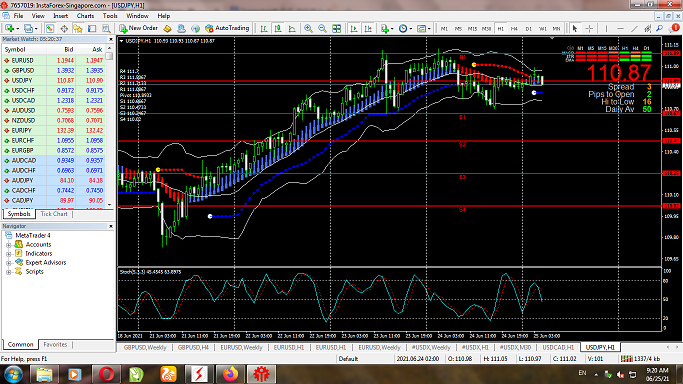Open Opera browser from the taskbar
Image resolution: width=683 pixels, height=384 pixels.
(106, 374)
